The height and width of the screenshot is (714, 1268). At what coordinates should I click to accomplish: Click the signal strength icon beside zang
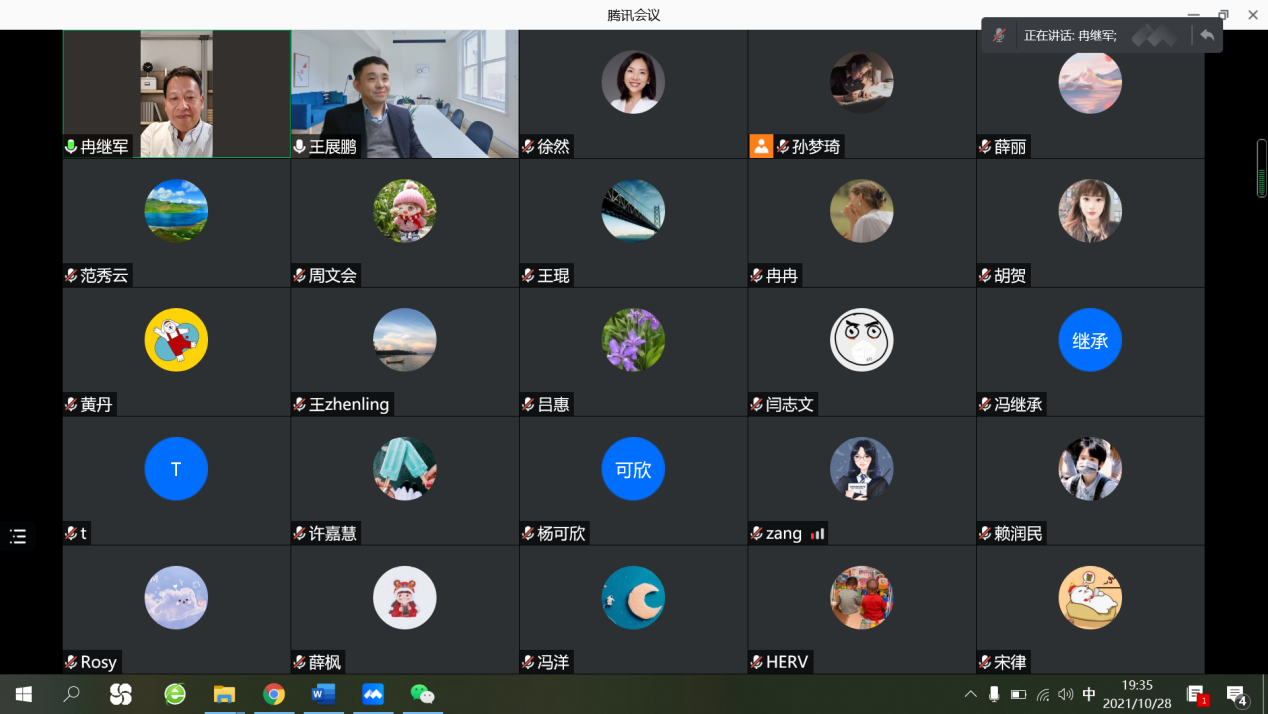coord(817,534)
